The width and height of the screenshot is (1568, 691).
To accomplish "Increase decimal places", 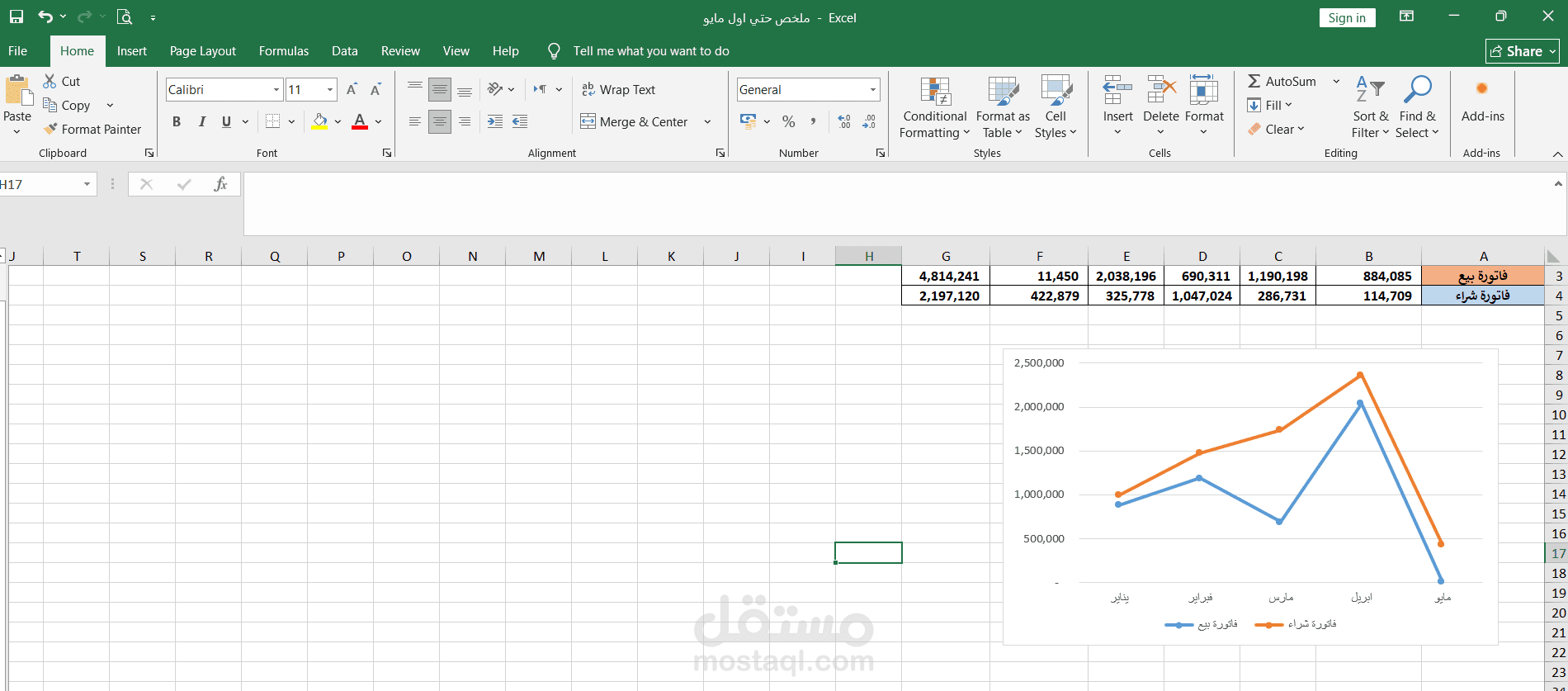I will point(843,121).
